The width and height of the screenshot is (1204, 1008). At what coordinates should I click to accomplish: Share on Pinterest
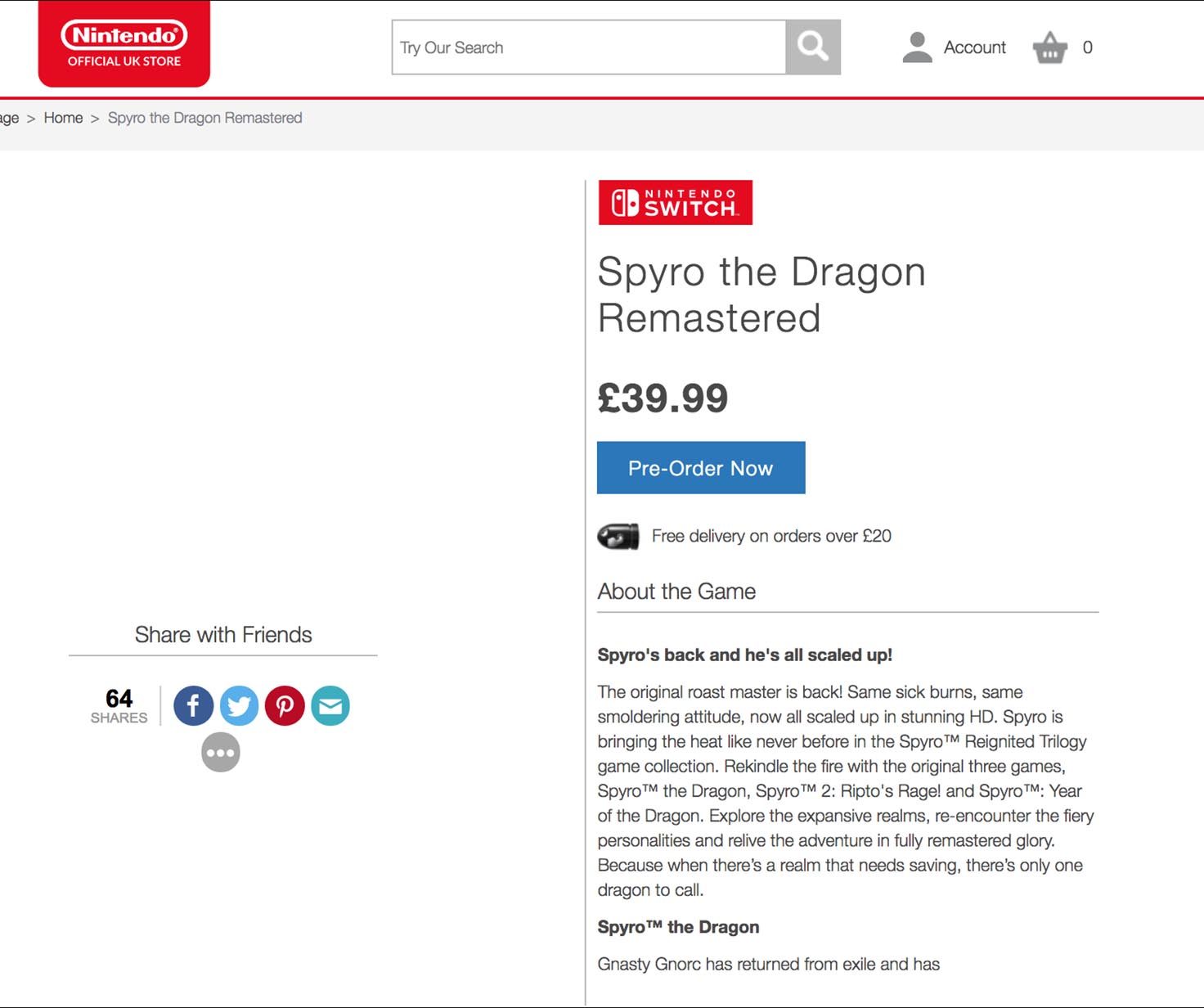coord(285,705)
